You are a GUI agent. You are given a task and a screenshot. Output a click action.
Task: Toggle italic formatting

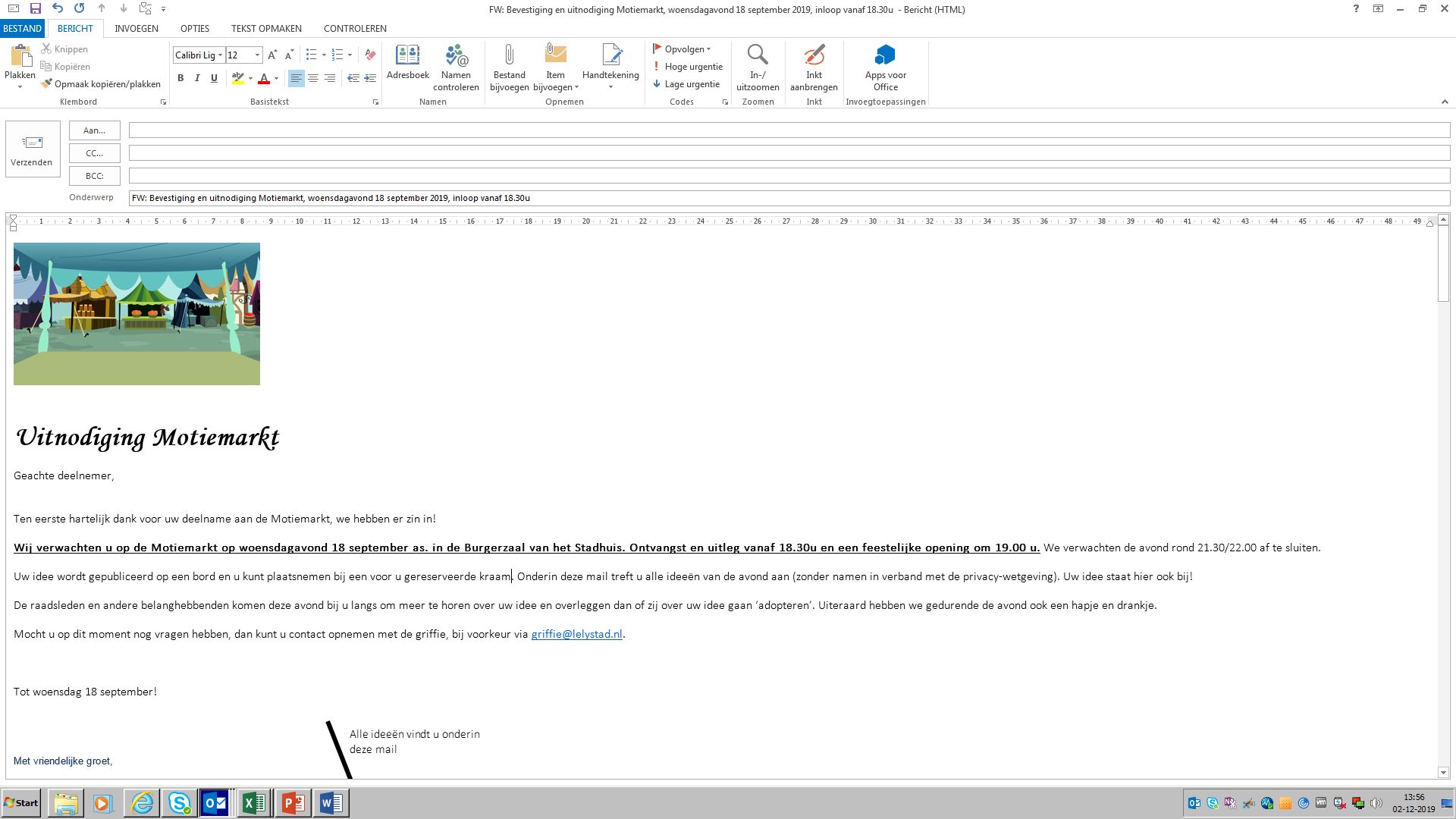pyautogui.click(x=197, y=78)
